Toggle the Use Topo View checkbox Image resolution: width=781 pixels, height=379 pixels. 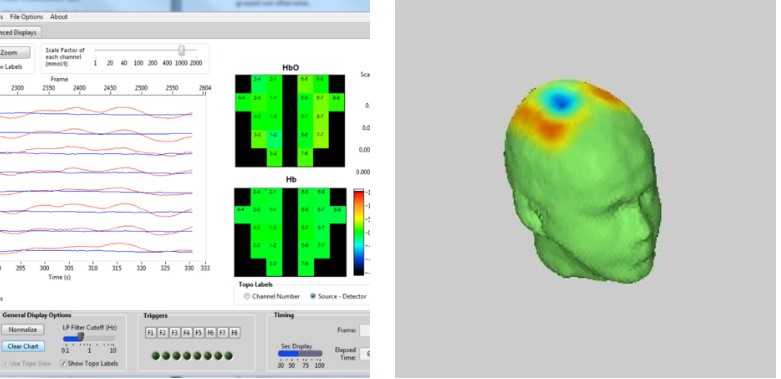5,364
